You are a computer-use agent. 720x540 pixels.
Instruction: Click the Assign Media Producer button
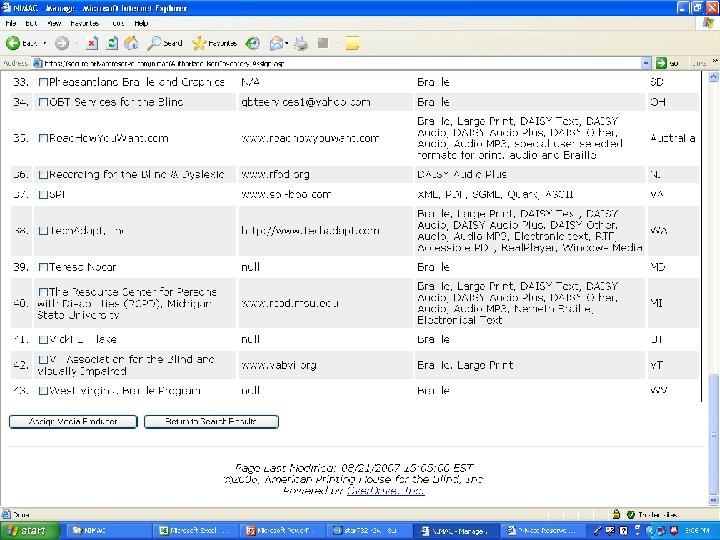73,422
